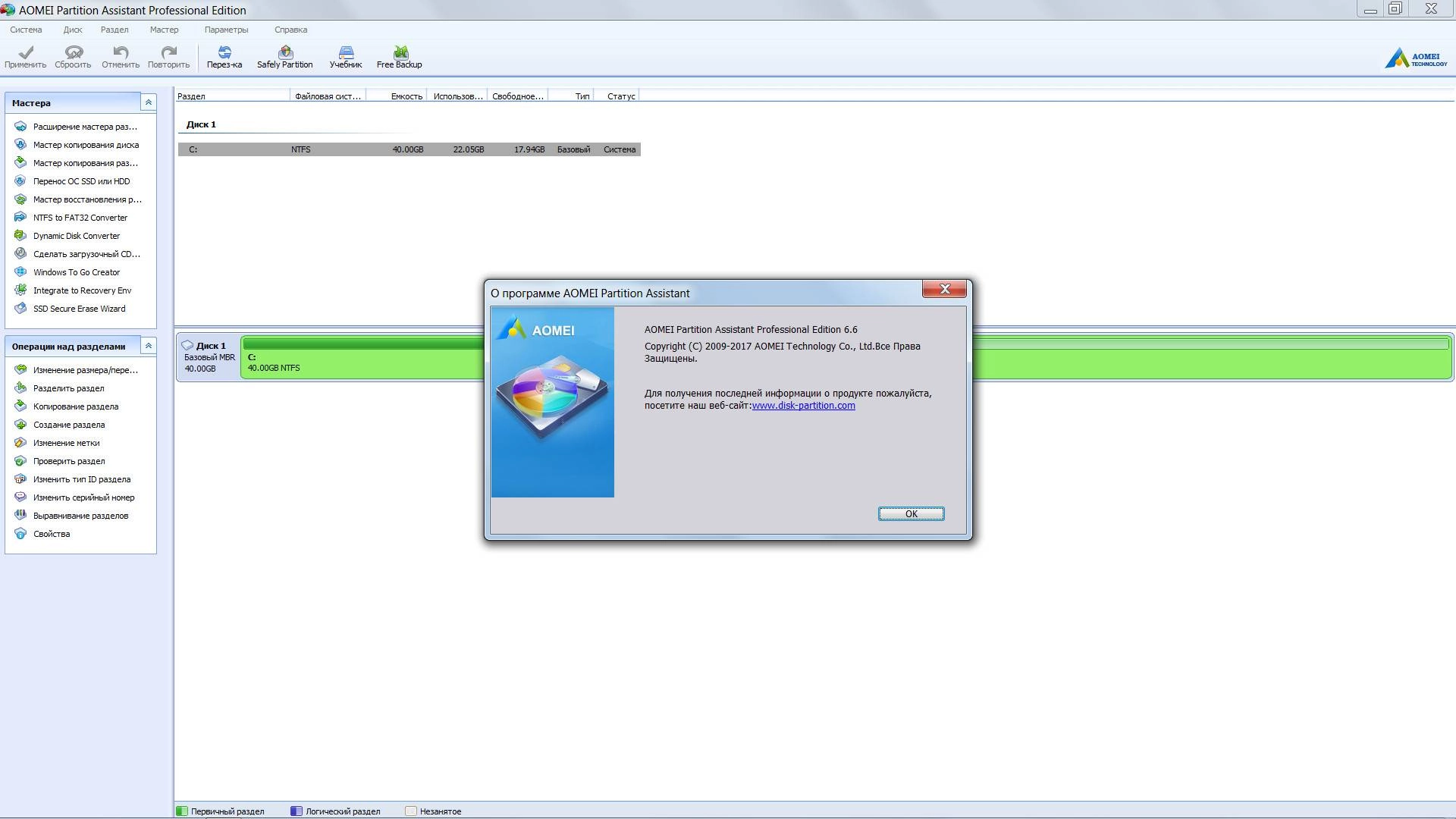The height and width of the screenshot is (819, 1456).
Task: Open Свойства partition properties icon
Action: click(x=20, y=534)
